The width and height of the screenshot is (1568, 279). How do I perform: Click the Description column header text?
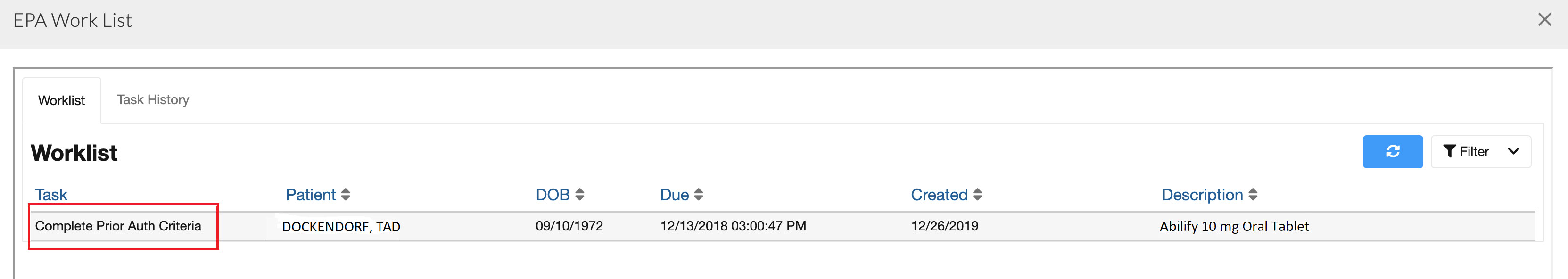tap(1202, 195)
